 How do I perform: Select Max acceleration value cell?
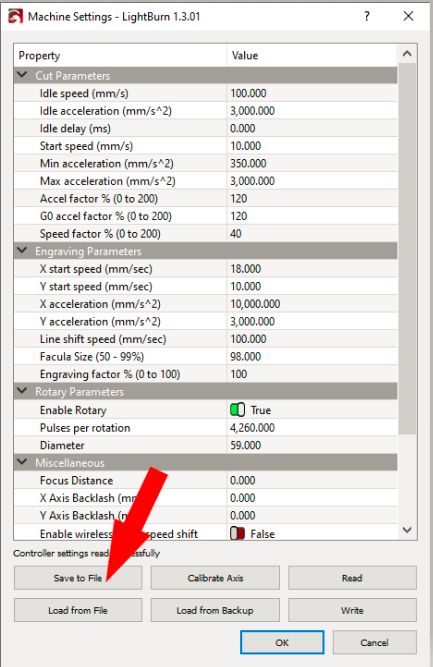pyautogui.click(x=312, y=181)
